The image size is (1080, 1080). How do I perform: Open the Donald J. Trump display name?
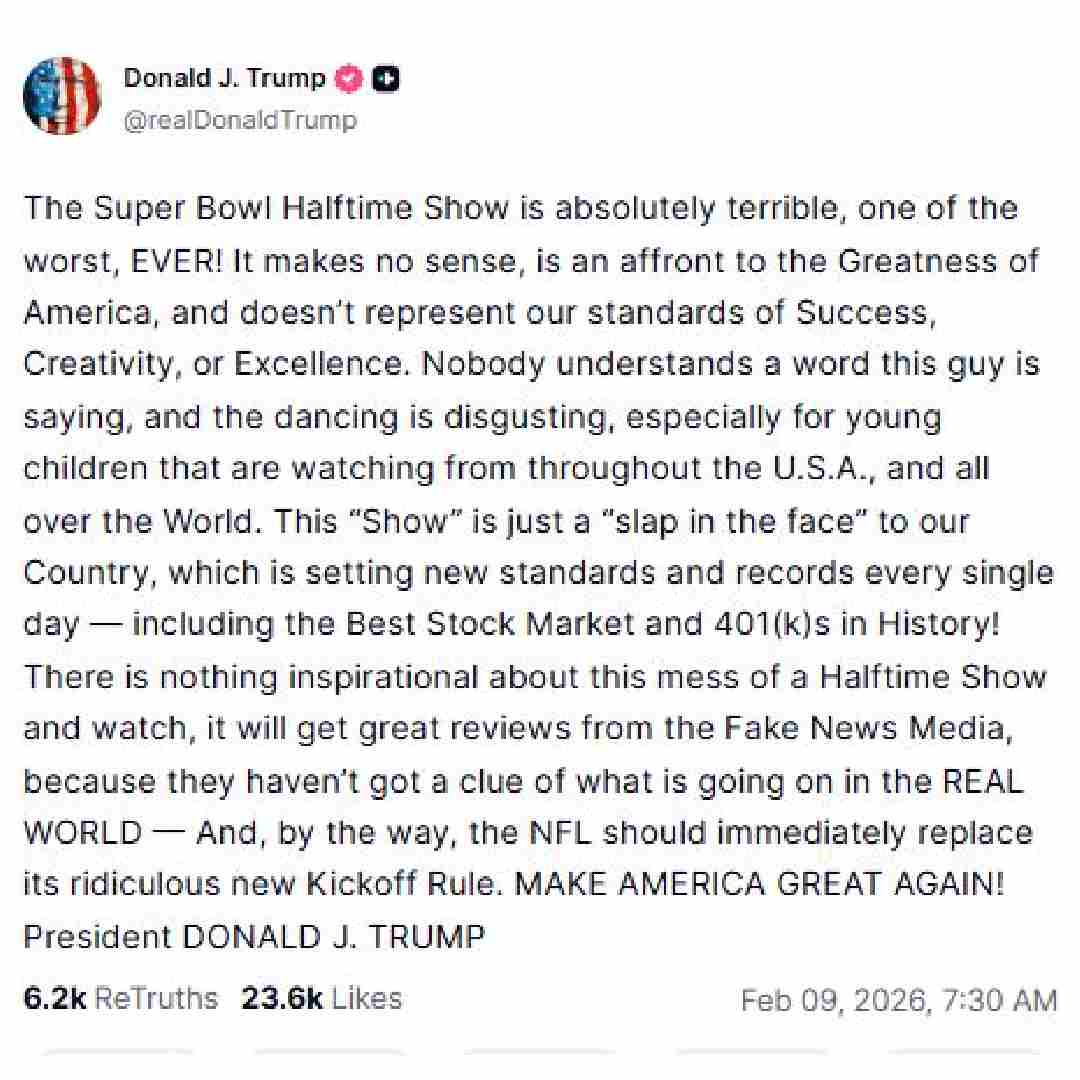[x=224, y=78]
